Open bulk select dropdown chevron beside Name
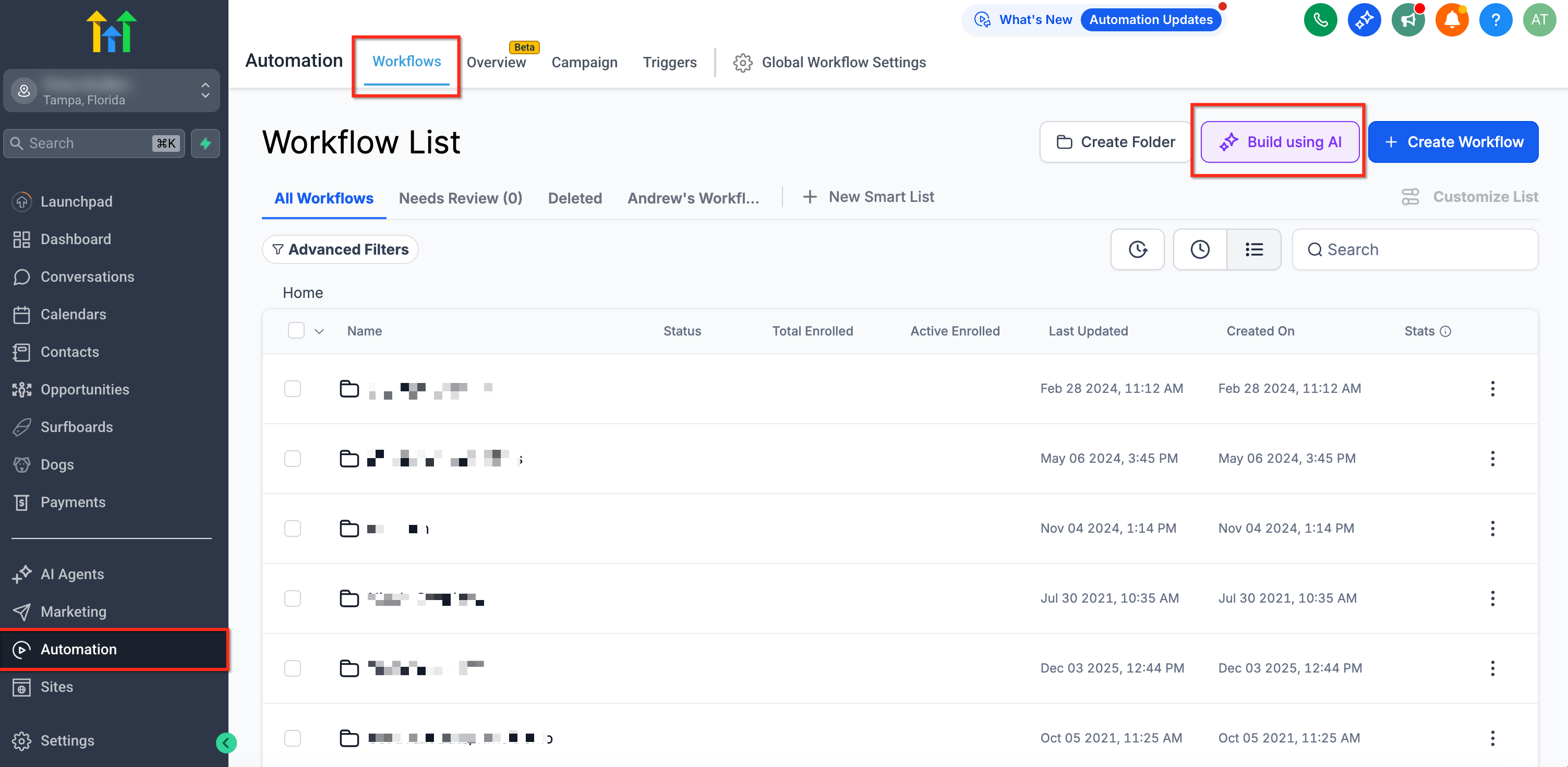Viewport: 1568px width, 767px height. (x=319, y=331)
